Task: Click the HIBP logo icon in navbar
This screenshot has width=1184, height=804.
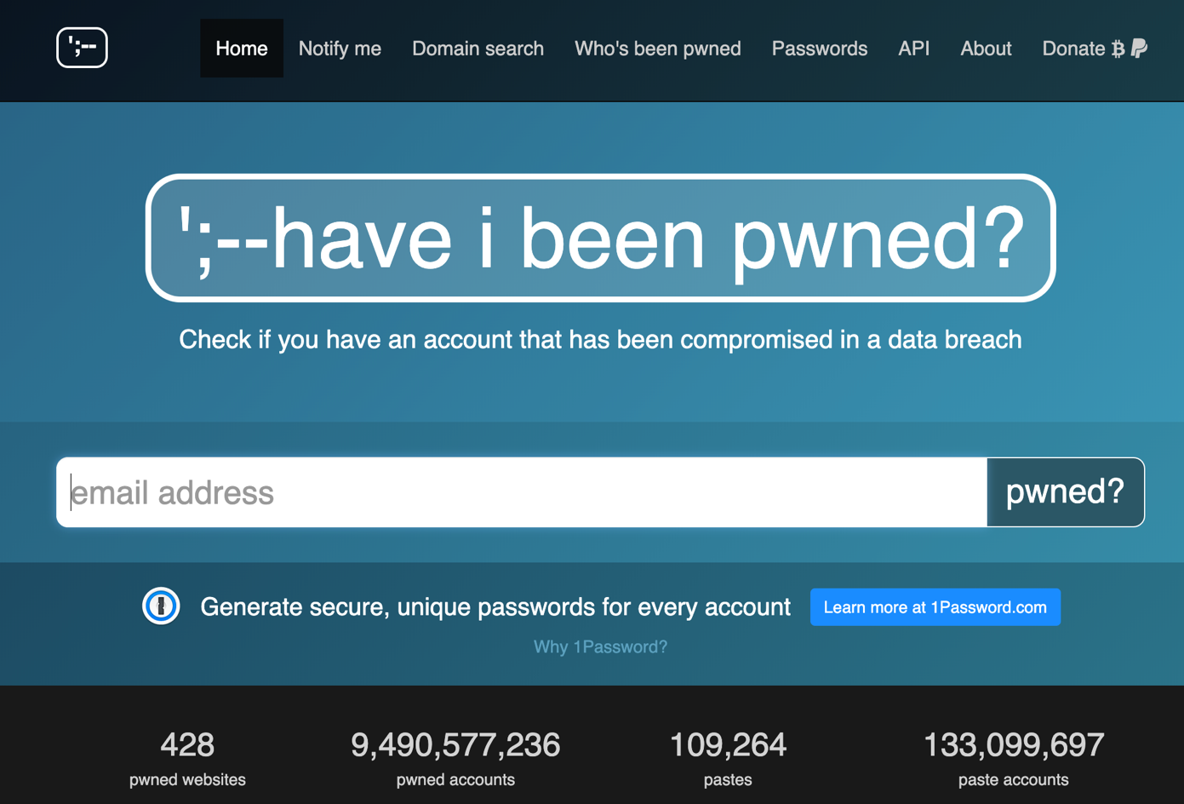Action: 82,48
